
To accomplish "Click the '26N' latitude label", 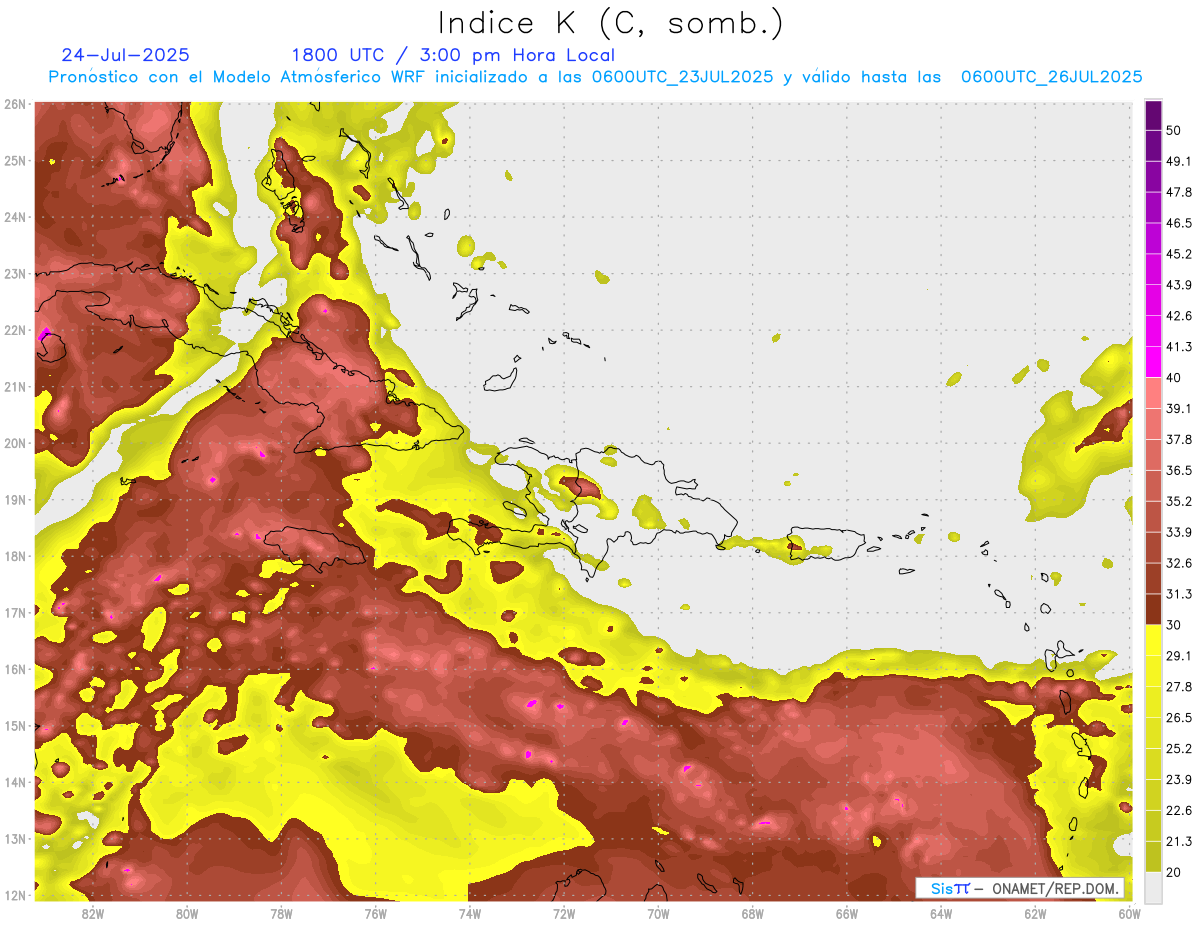I will (x=14, y=104).
